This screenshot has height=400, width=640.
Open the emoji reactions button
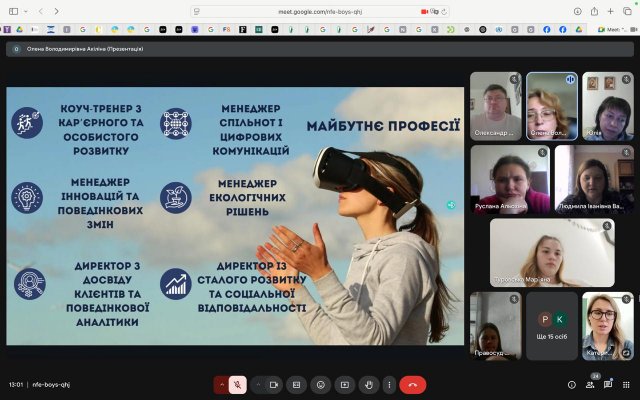(x=320, y=384)
